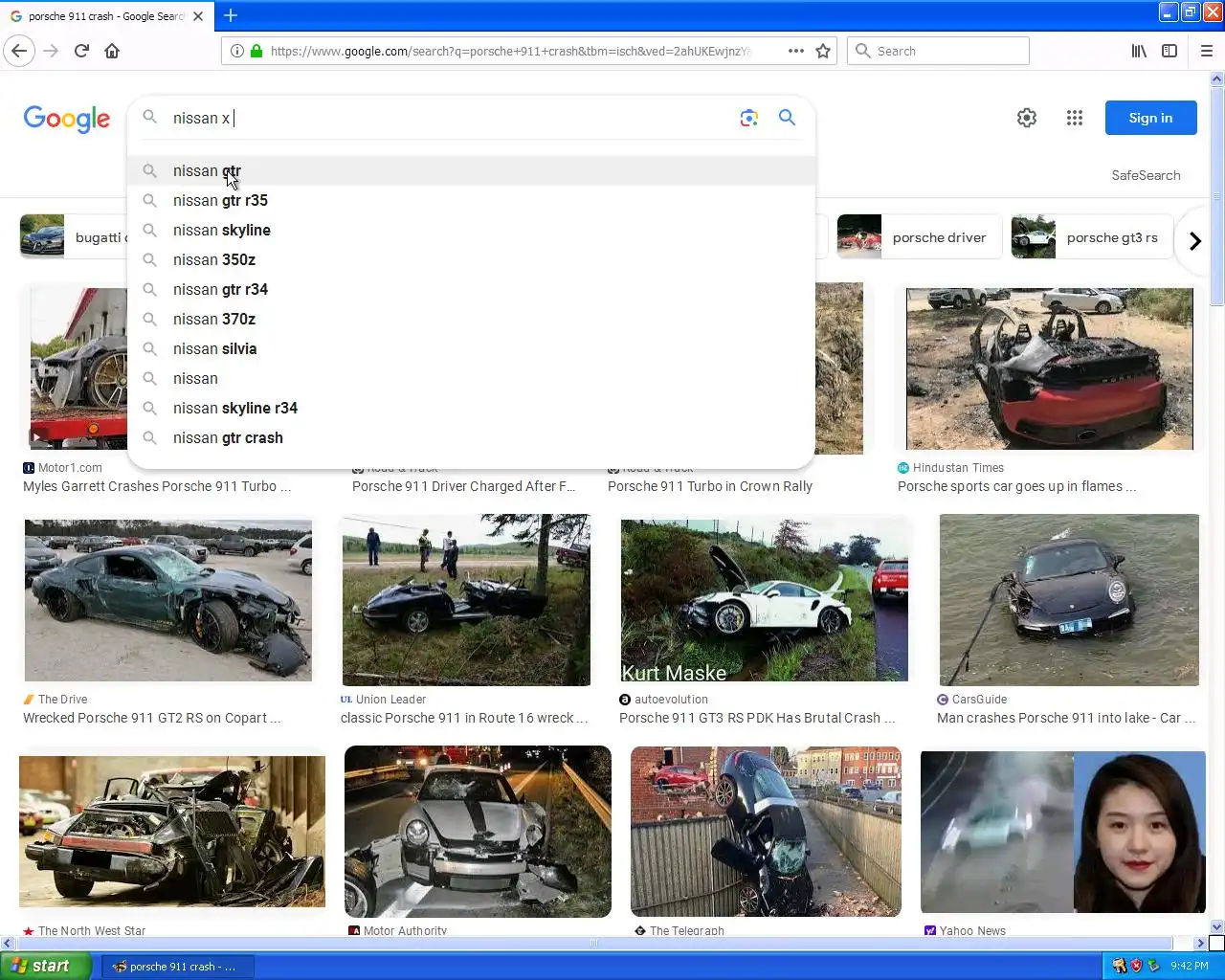Close the porsche 911 crash tab
1225x980 pixels.
198,16
